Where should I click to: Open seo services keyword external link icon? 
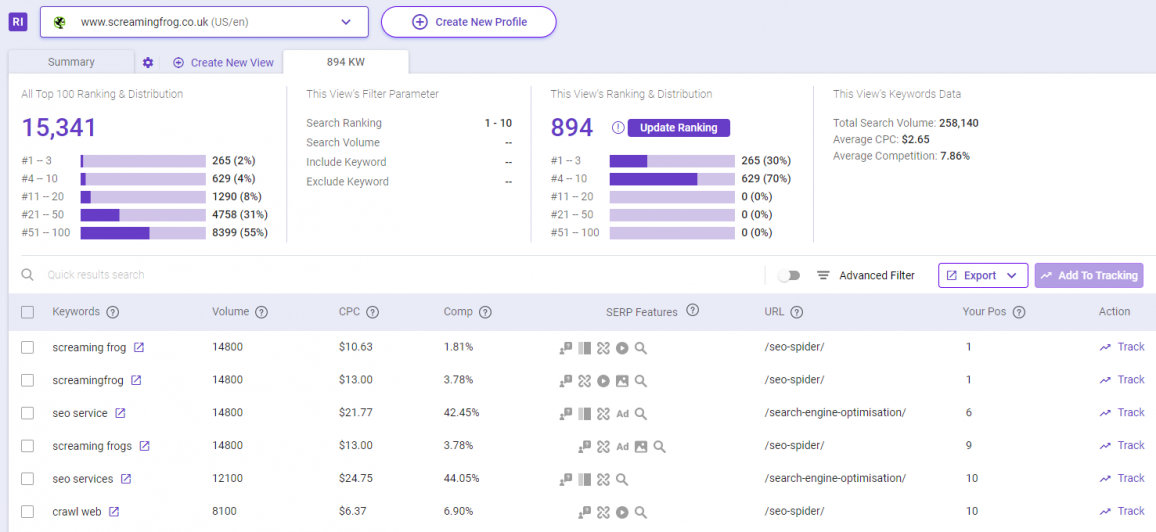(x=126, y=479)
